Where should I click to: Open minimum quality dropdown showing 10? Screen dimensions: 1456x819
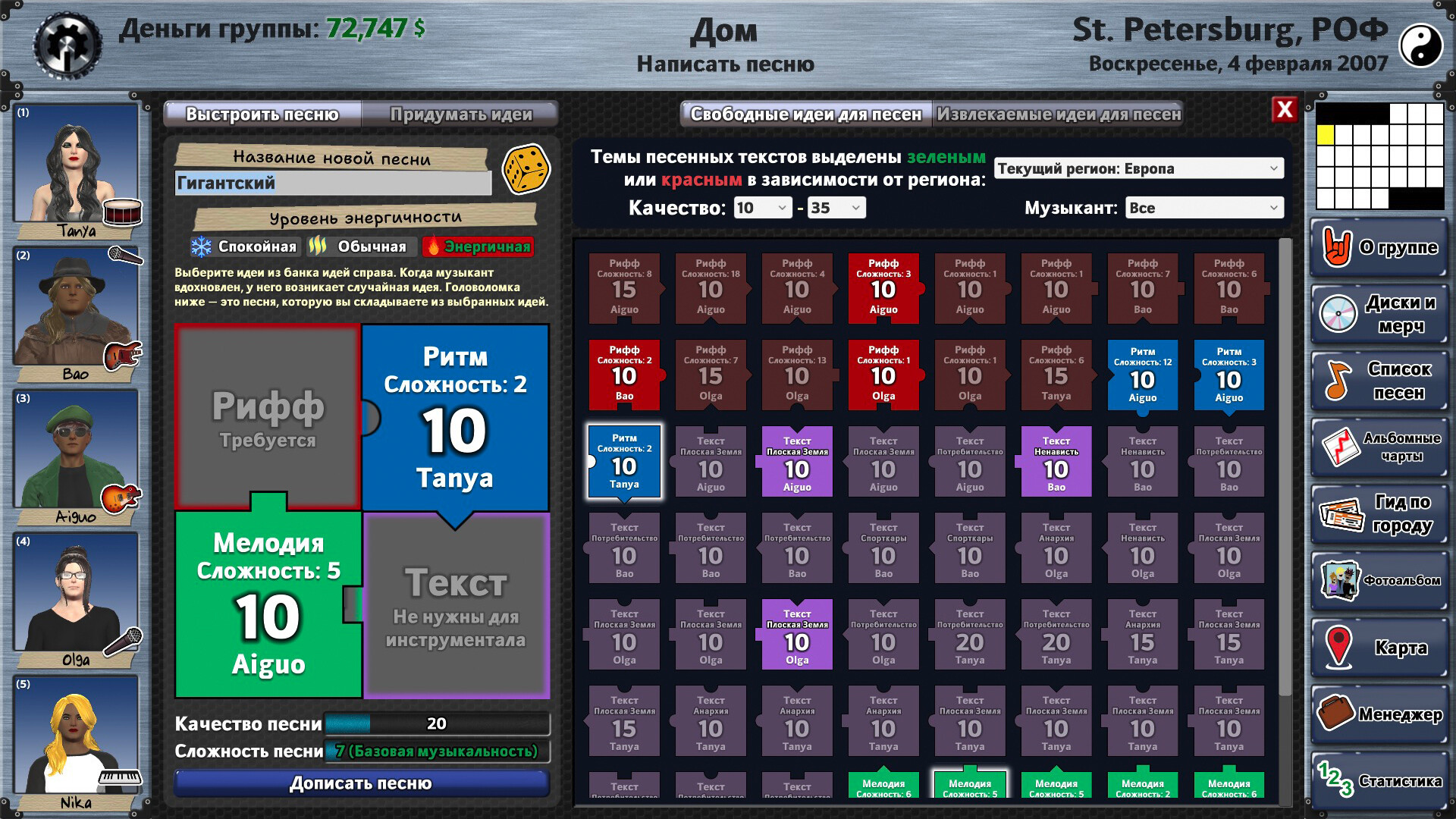point(762,208)
